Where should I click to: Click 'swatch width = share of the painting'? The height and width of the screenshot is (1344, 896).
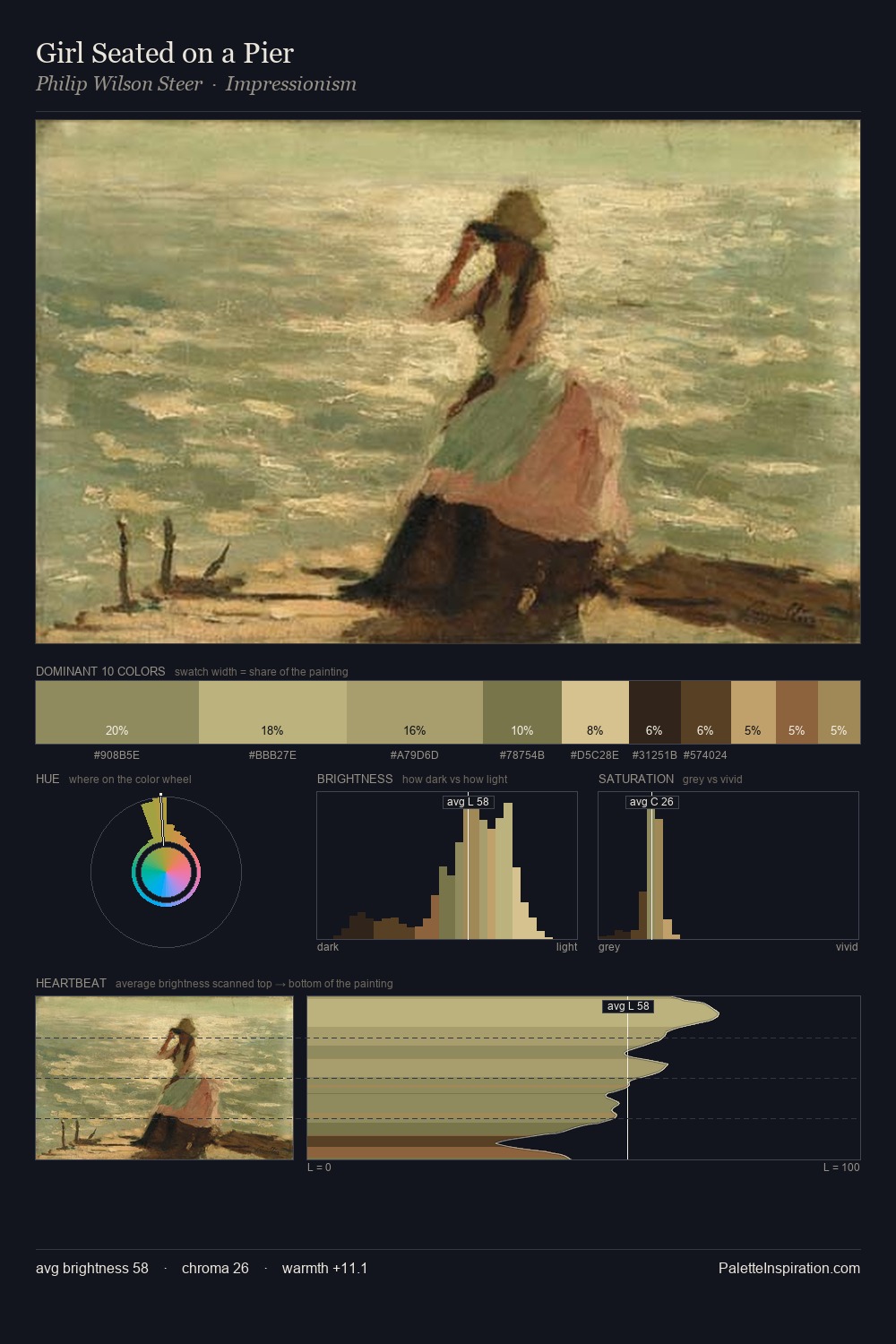262,672
